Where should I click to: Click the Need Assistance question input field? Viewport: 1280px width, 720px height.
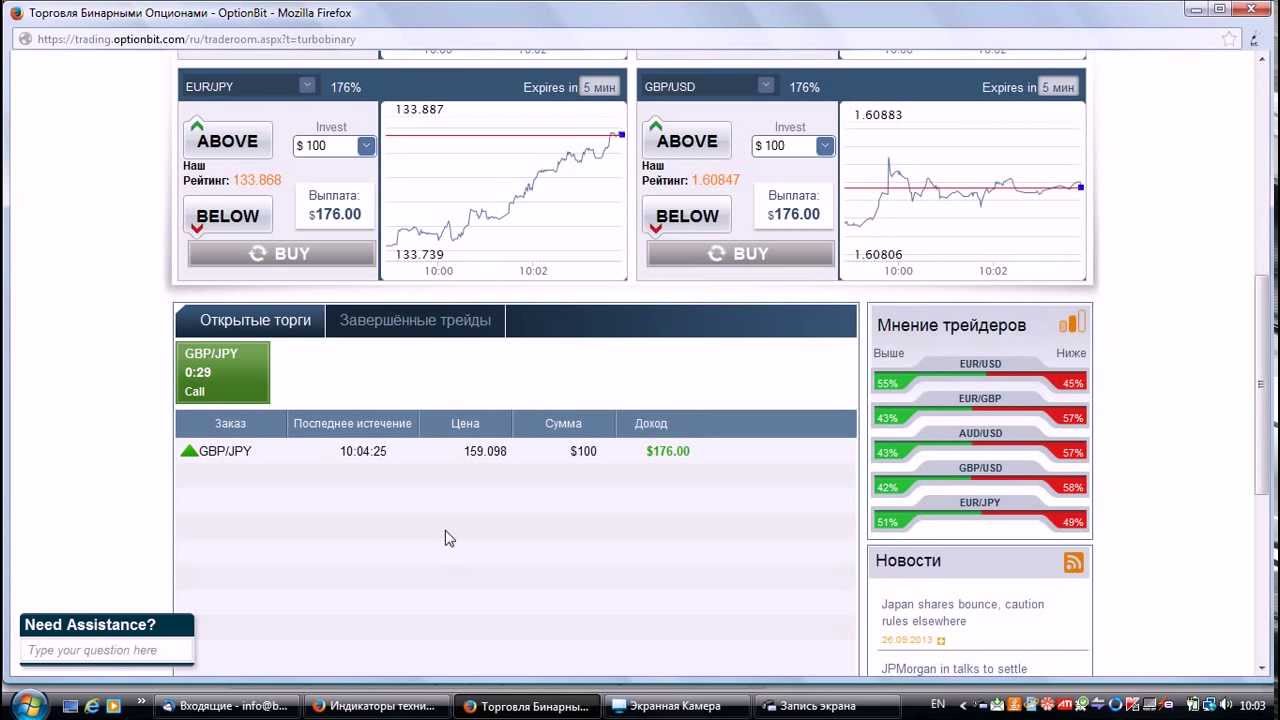[x=106, y=650]
